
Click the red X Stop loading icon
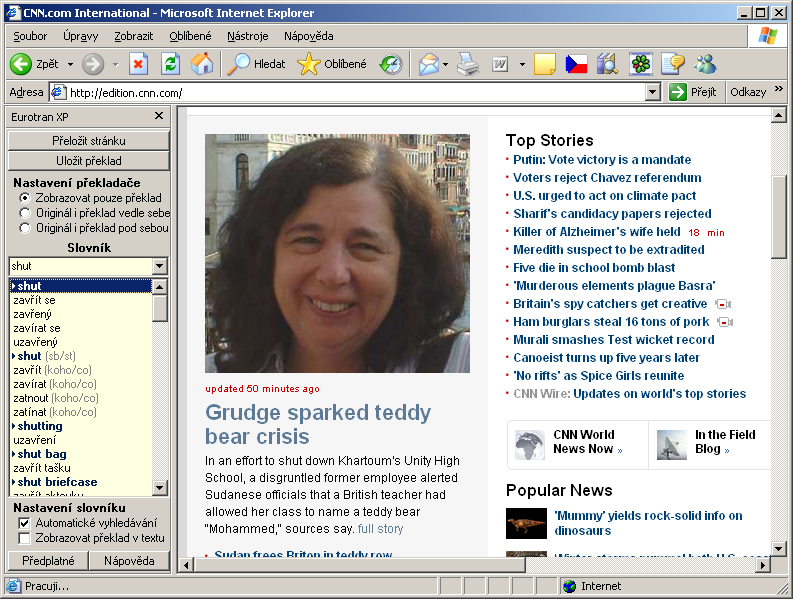pyautogui.click(x=138, y=64)
